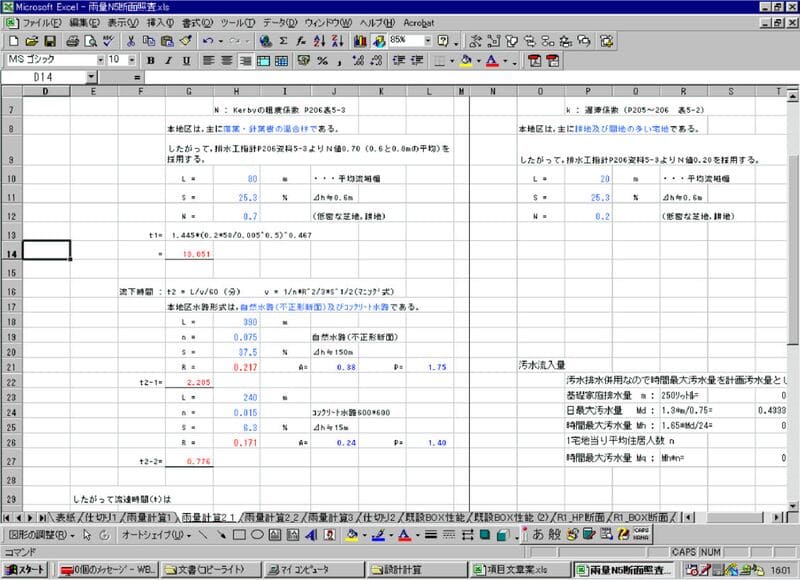Select the Oval drawing tool
This screenshot has width=800, height=580.
point(257,535)
